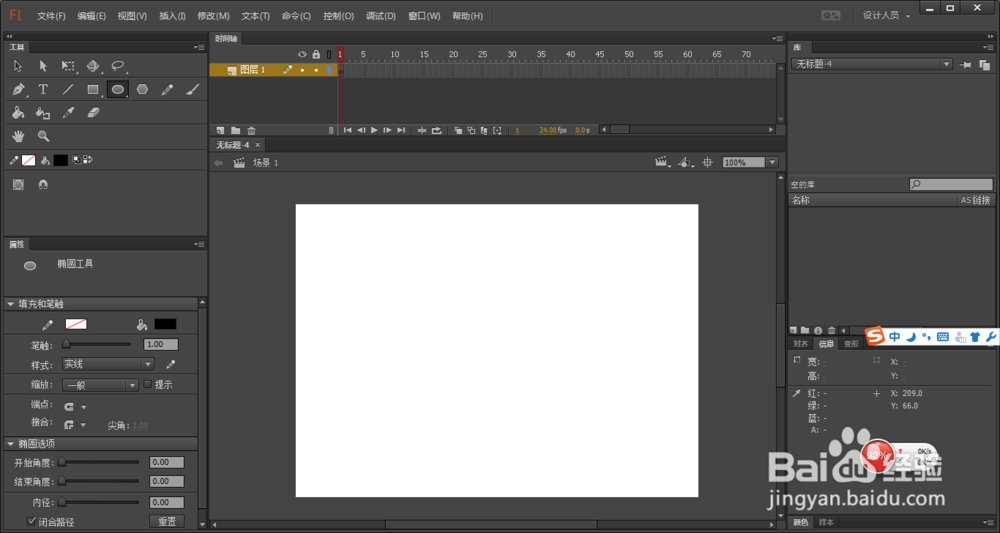Click the 名称 column header in library
1000x533 pixels.
(800, 200)
